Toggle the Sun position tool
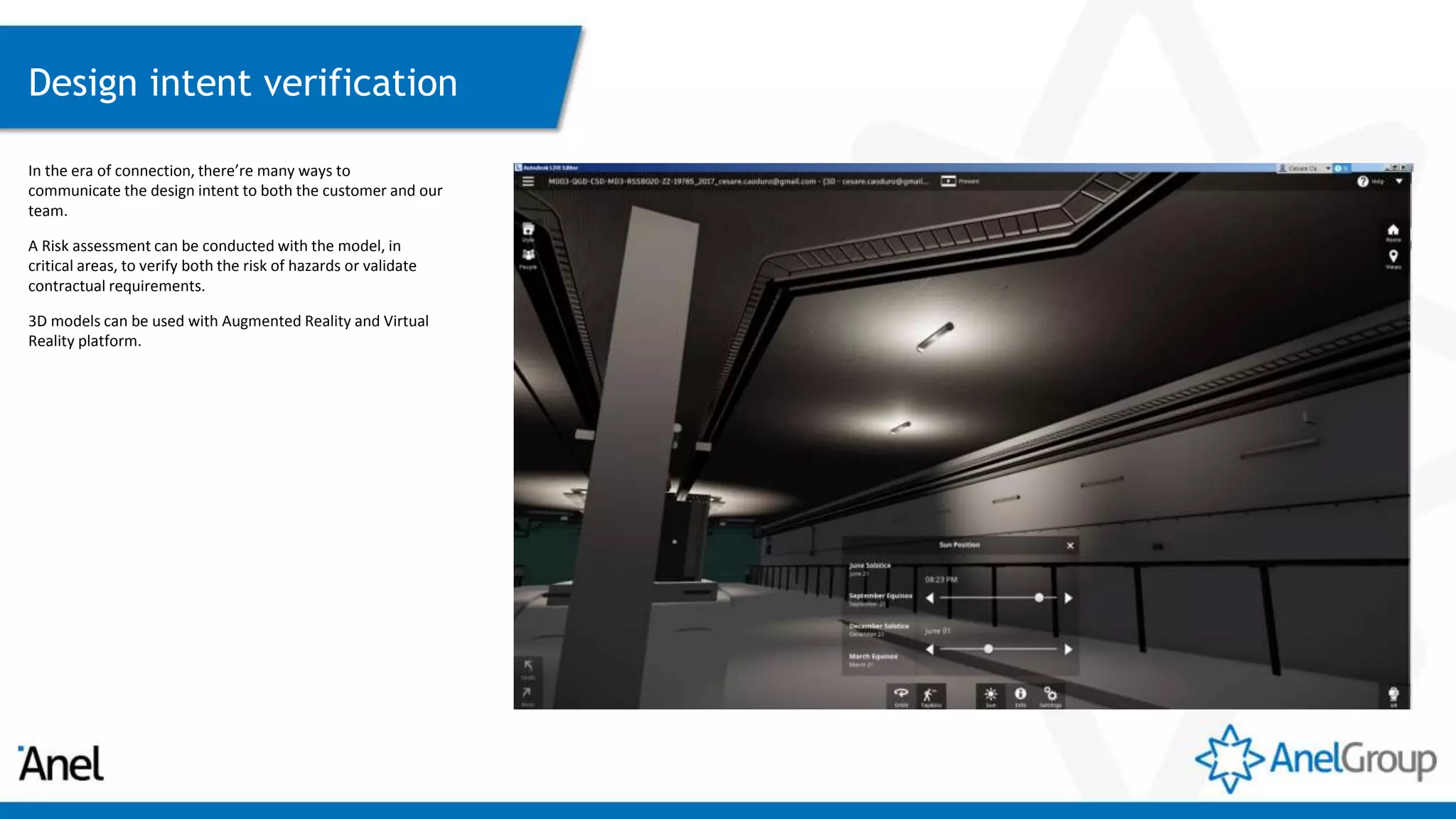The width and height of the screenshot is (1456, 819). 990,696
